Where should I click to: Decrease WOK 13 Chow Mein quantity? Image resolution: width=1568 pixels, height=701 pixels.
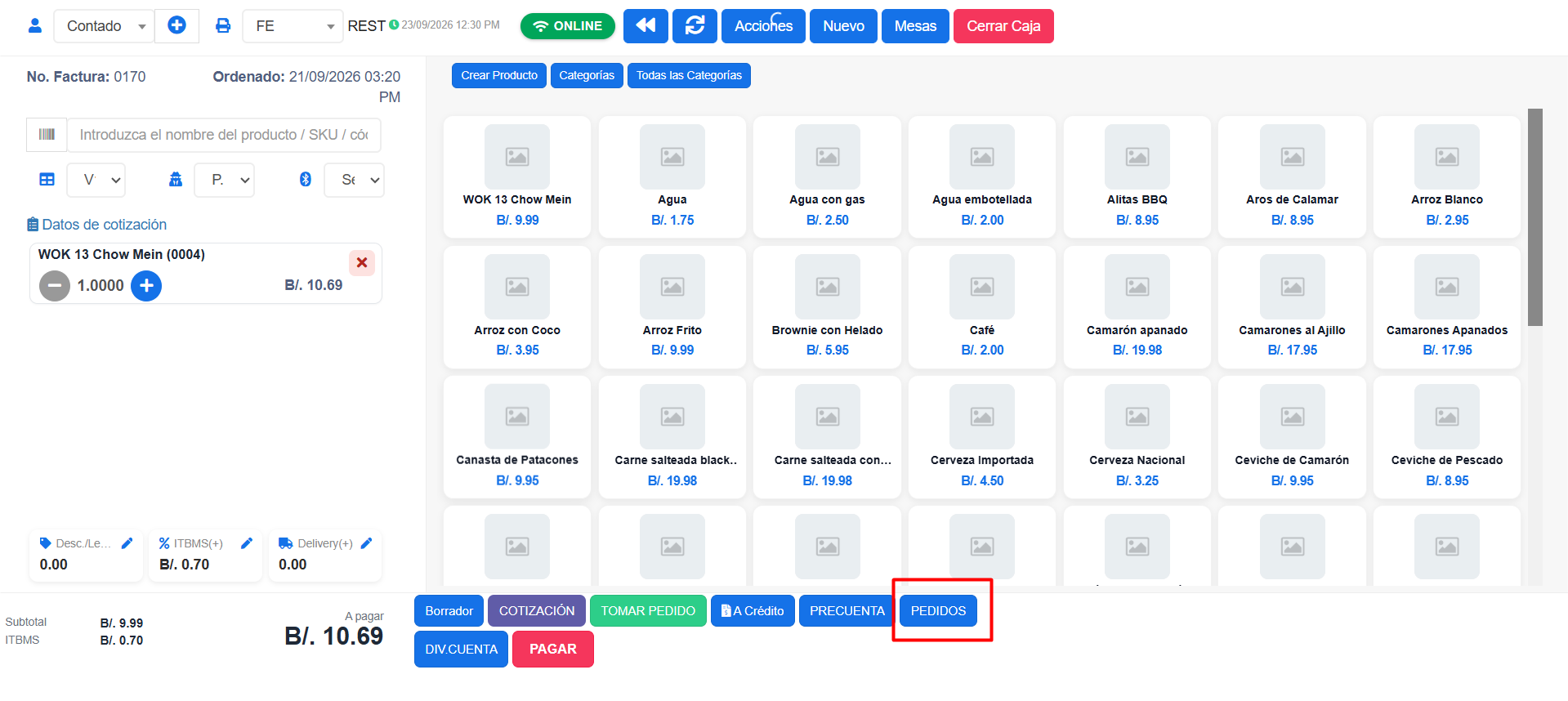coord(55,285)
